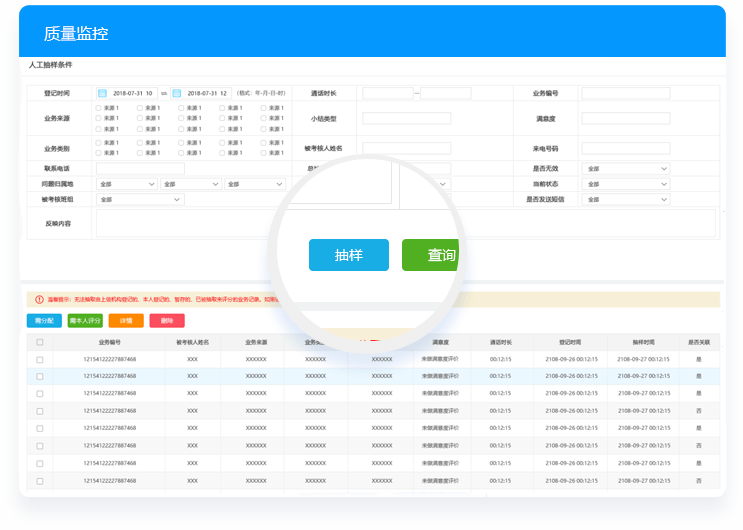Click the 抽样 sampling button
This screenshot has width=743, height=530.
pyautogui.click(x=348, y=255)
